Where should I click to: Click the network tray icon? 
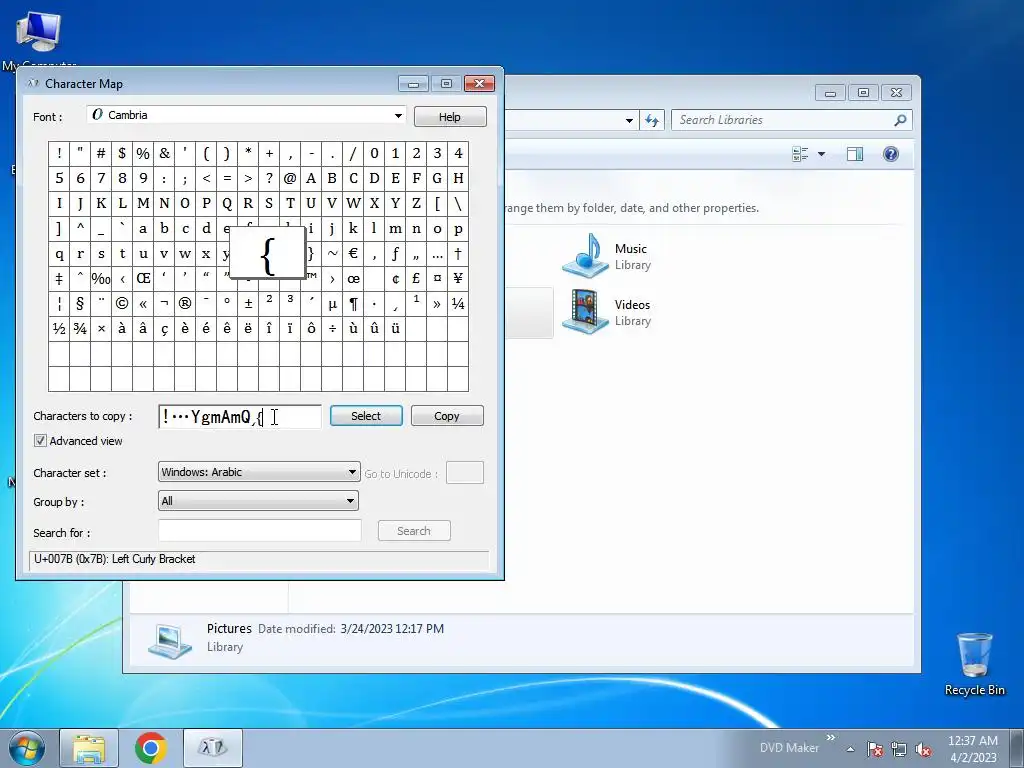click(899, 749)
